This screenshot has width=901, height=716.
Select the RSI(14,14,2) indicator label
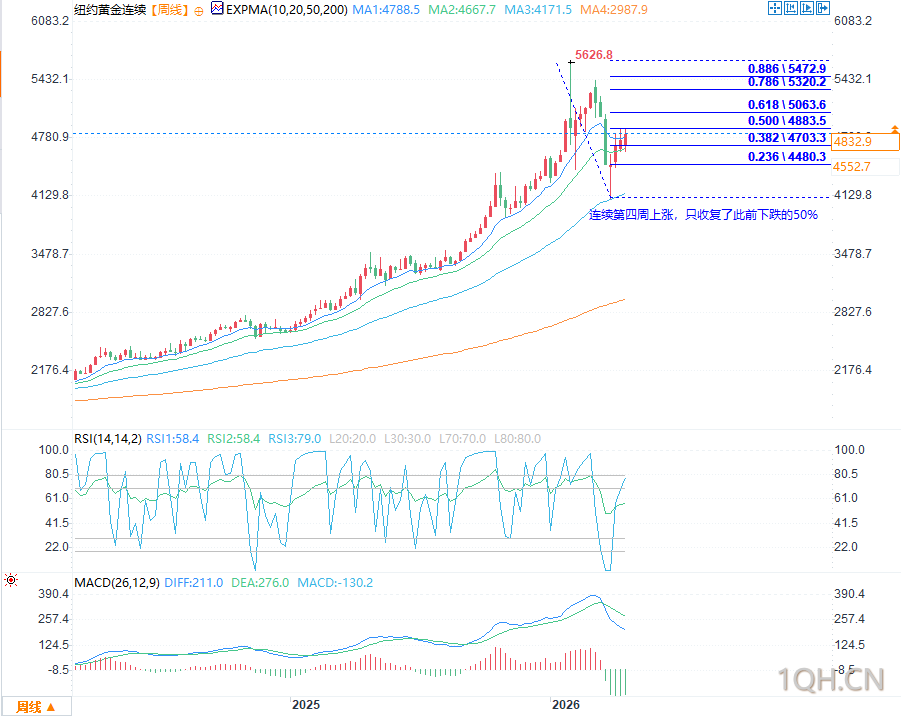[107, 439]
